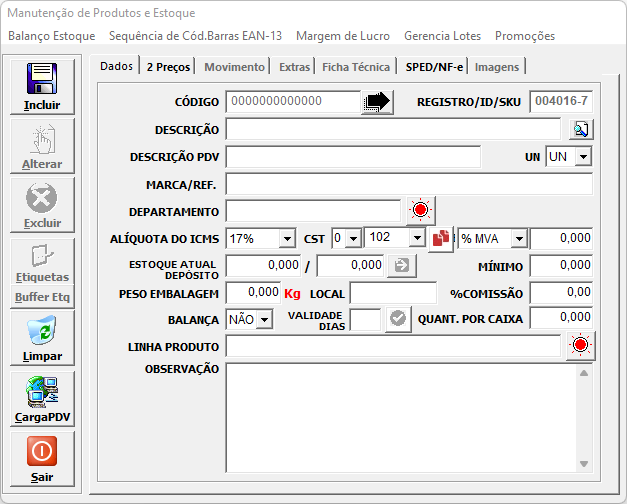
Task: Click the Sair power icon
Action: pyautogui.click(x=42, y=451)
